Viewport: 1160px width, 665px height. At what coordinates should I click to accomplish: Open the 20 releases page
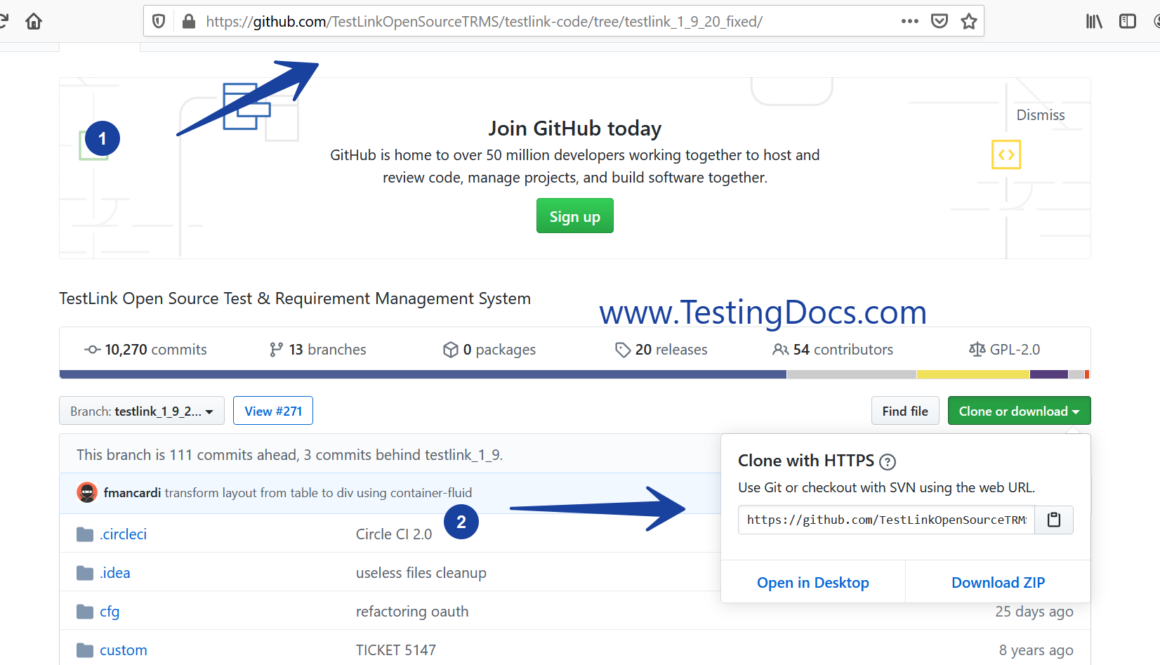[661, 350]
